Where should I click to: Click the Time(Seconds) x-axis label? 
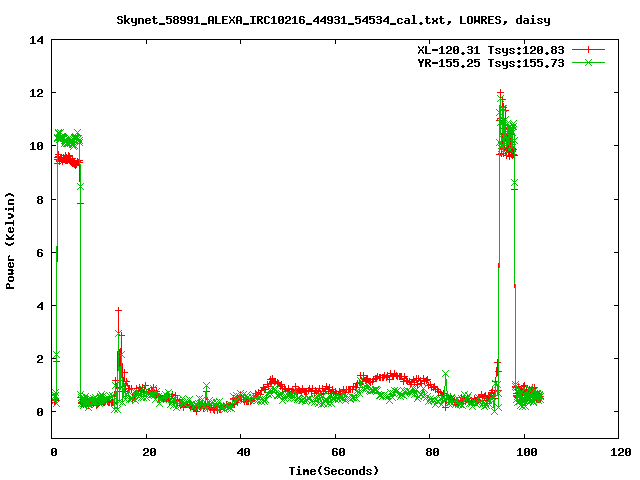coord(333,471)
